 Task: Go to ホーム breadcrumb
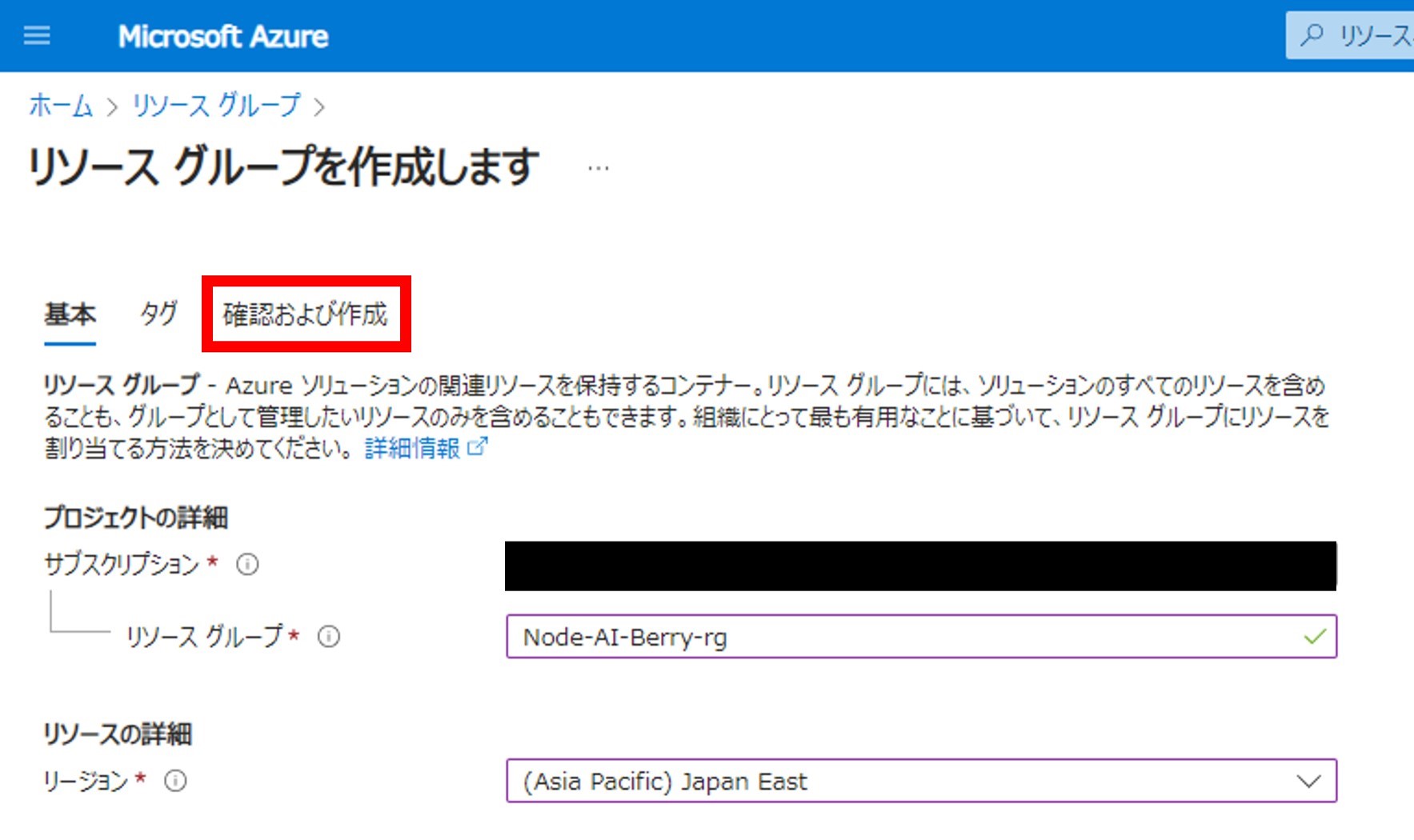coord(61,106)
